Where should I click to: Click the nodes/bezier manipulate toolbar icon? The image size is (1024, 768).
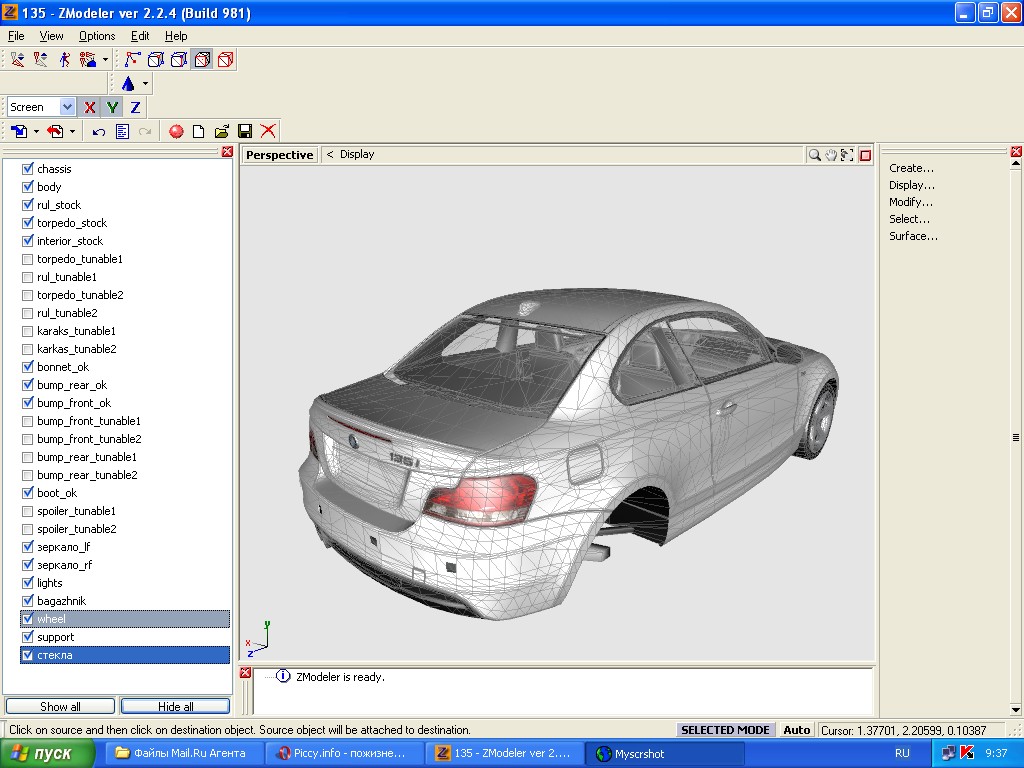[x=132, y=59]
